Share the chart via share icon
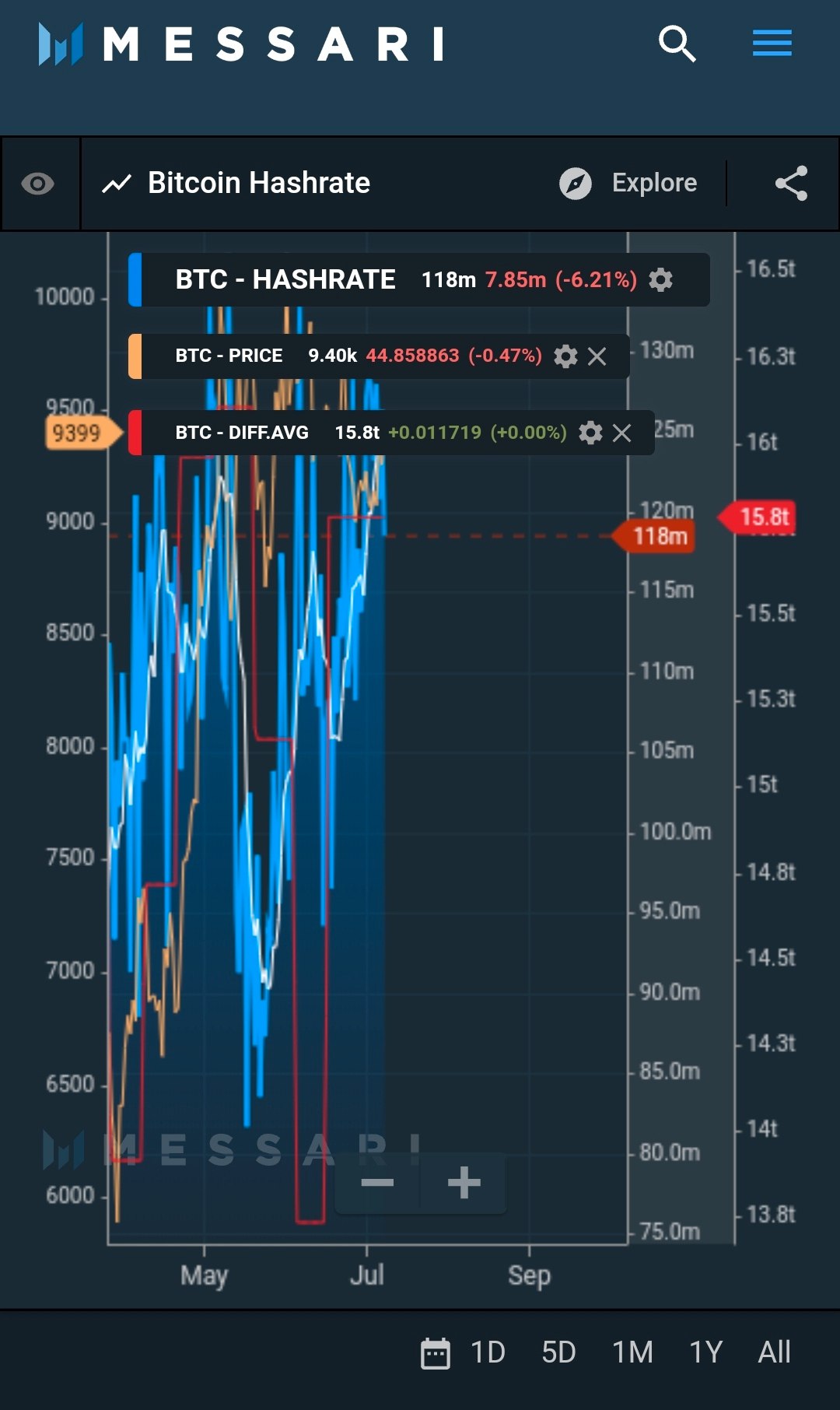 [791, 184]
